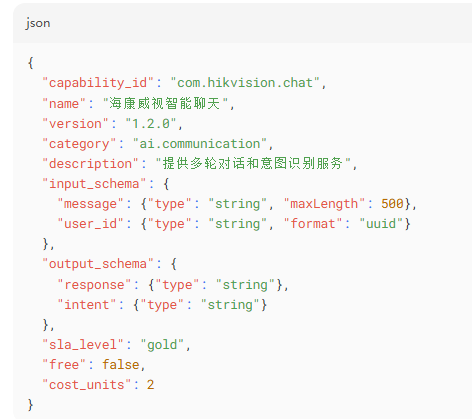
Task: Click the "com.hikvision.chat" value
Action: pyautogui.click(x=245, y=83)
